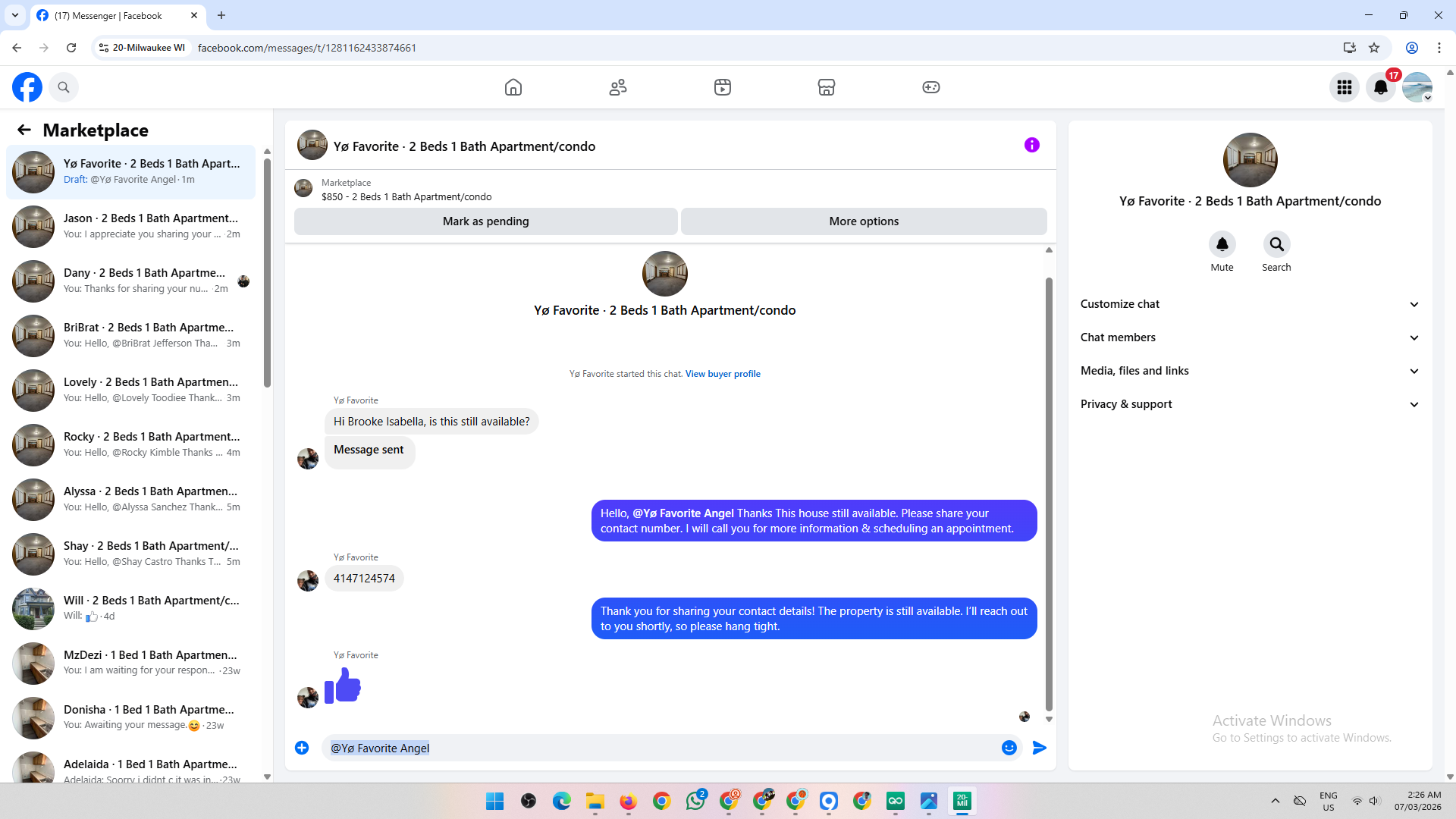Mute this conversation with the bell

pyautogui.click(x=1222, y=244)
